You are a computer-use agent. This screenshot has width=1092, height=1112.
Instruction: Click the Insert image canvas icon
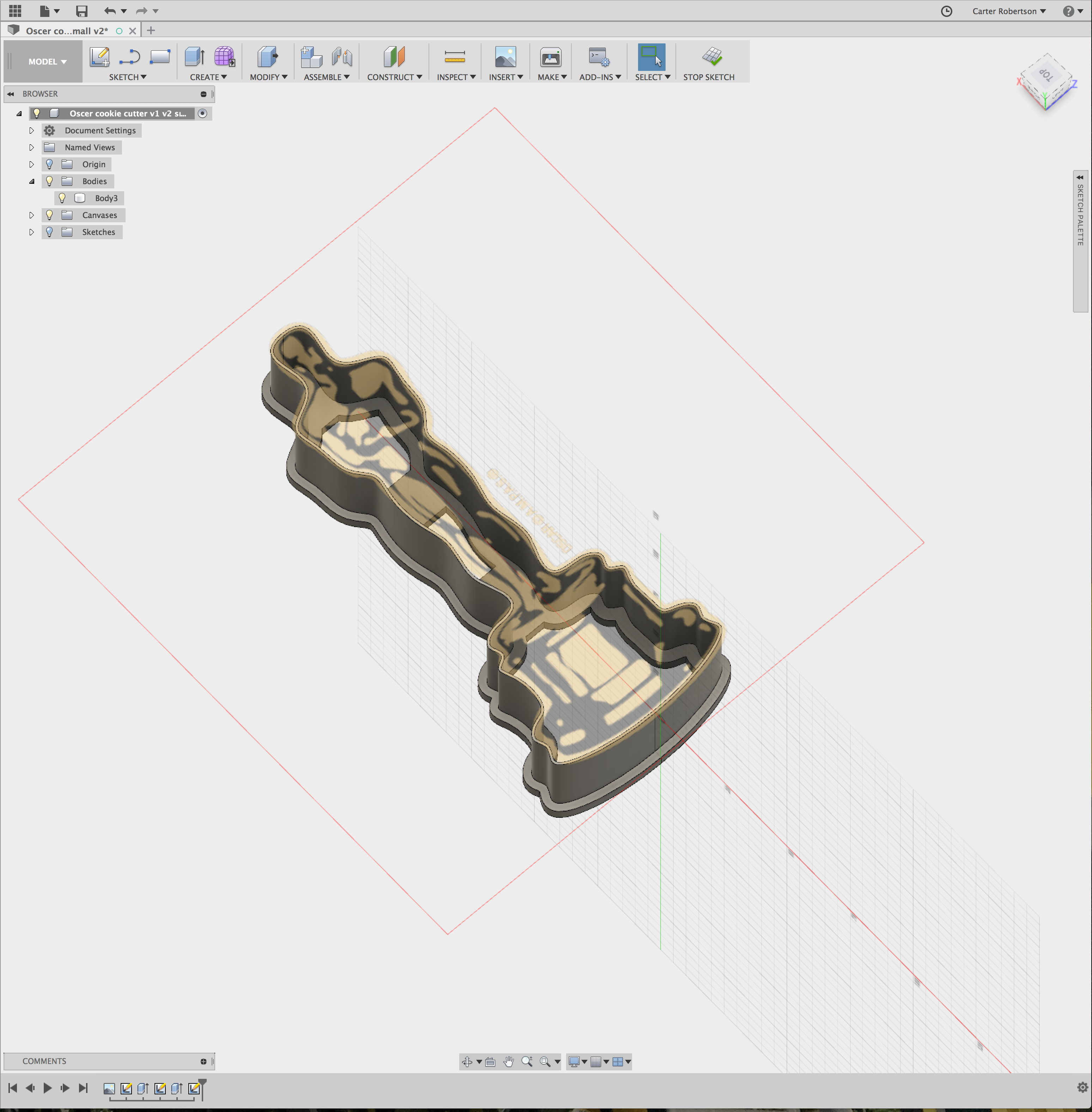pyautogui.click(x=505, y=57)
